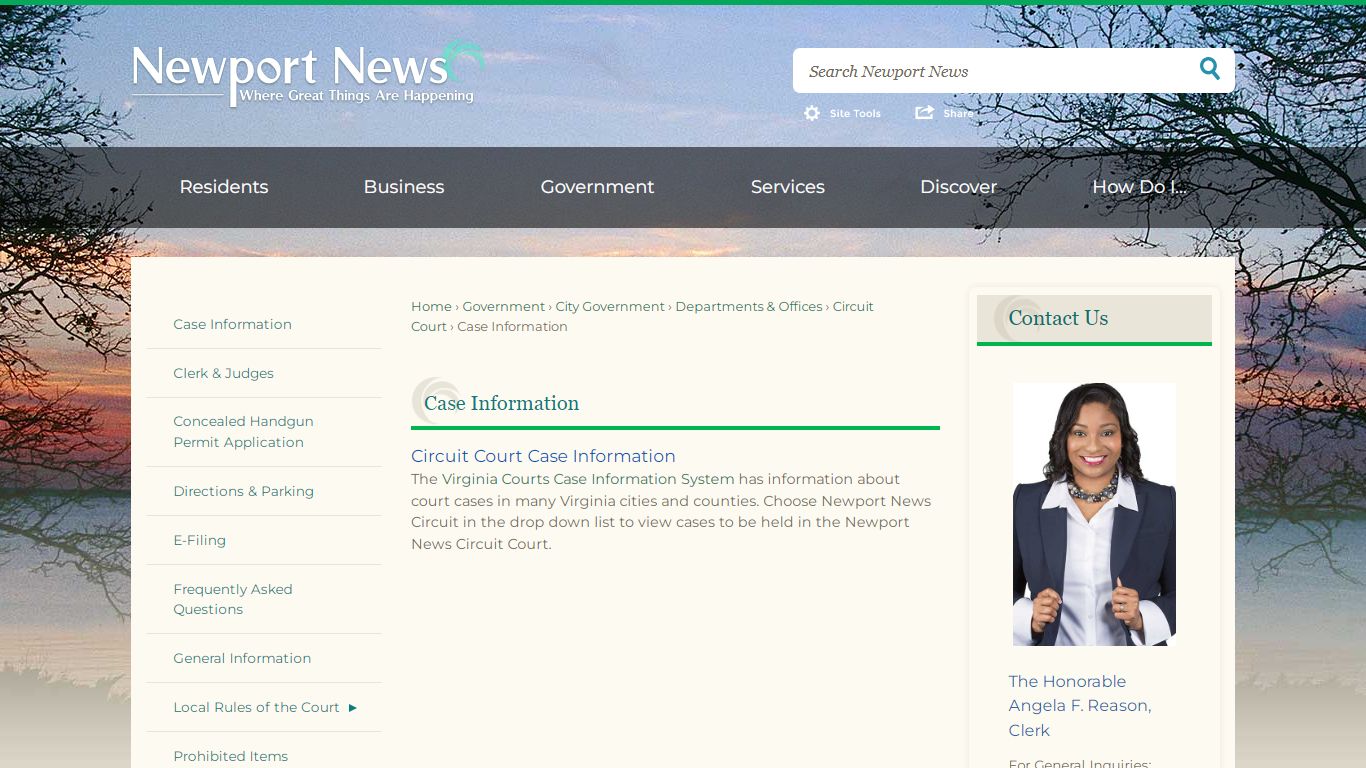Click the magnifier search icon
This screenshot has width=1366, height=768.
[x=1210, y=69]
